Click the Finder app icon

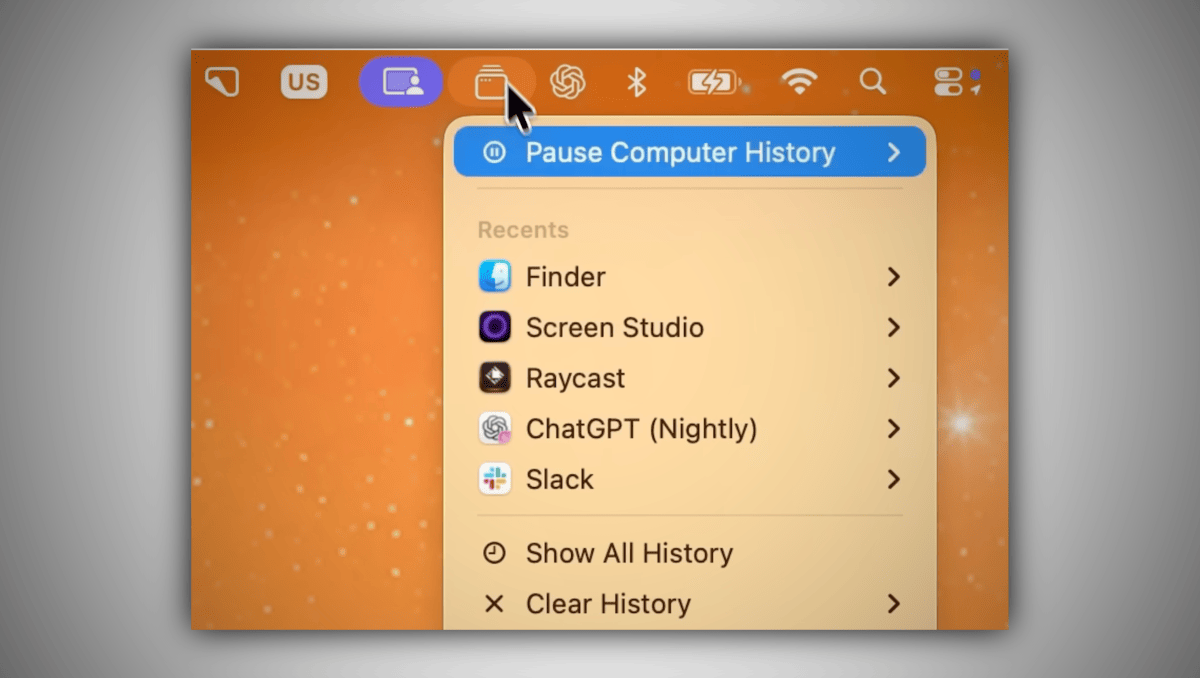(495, 277)
